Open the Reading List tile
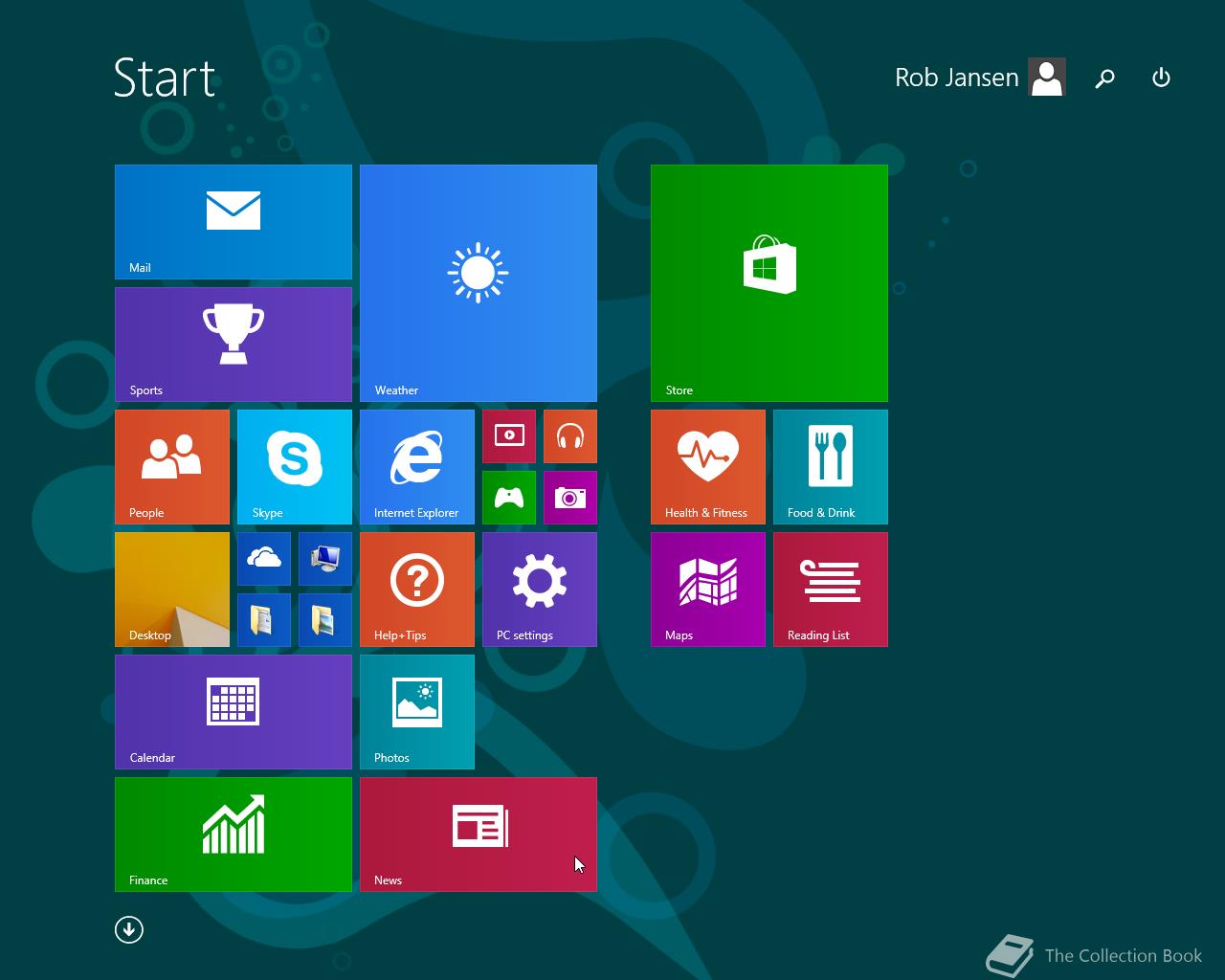The width and height of the screenshot is (1225, 980). [831, 590]
